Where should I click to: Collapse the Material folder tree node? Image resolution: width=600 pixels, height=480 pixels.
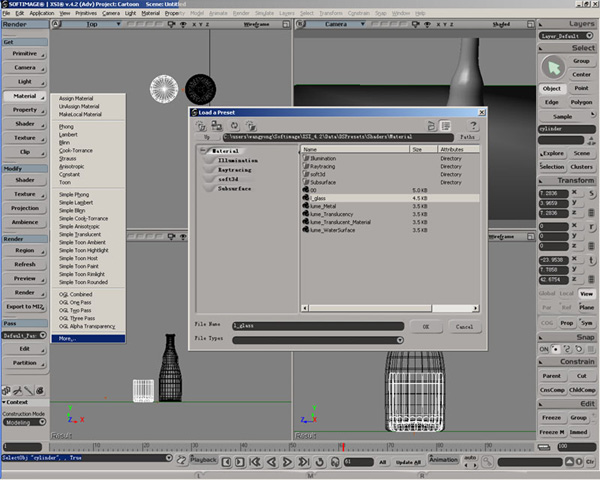pyautogui.click(x=203, y=150)
